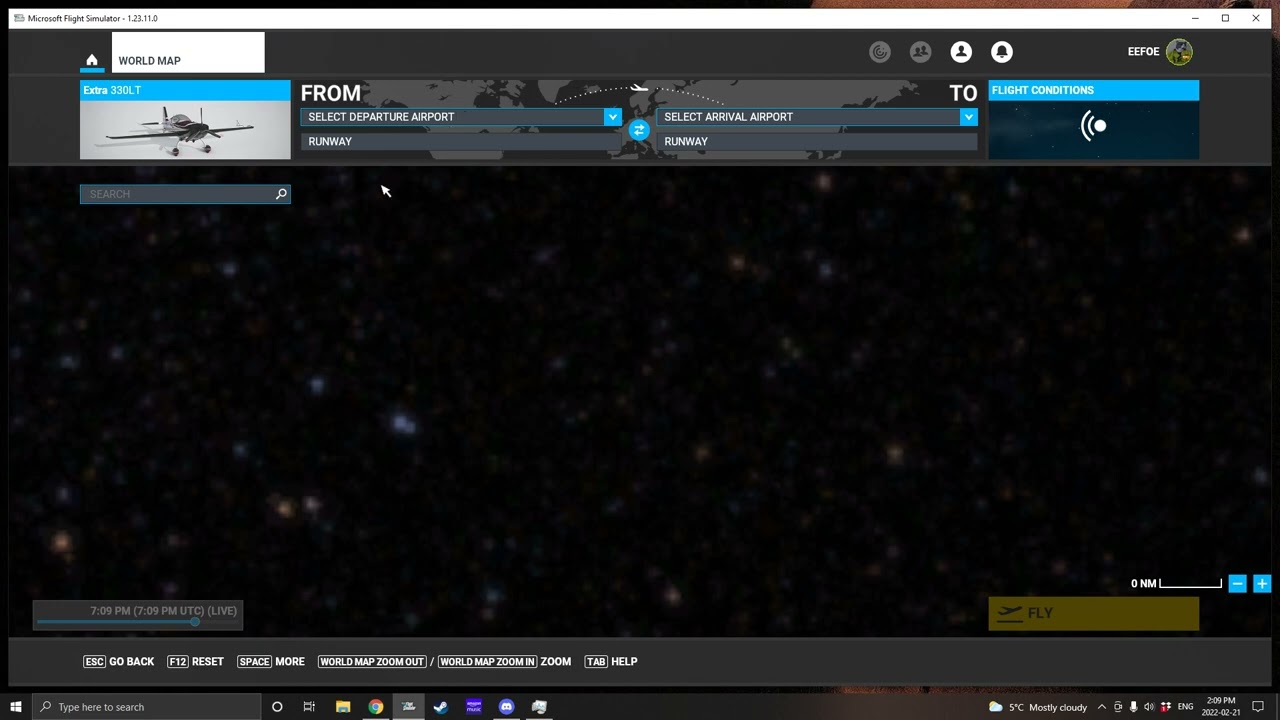The width and height of the screenshot is (1280, 720).
Task: Click the weather widget showing 5°C
Action: [1037, 707]
